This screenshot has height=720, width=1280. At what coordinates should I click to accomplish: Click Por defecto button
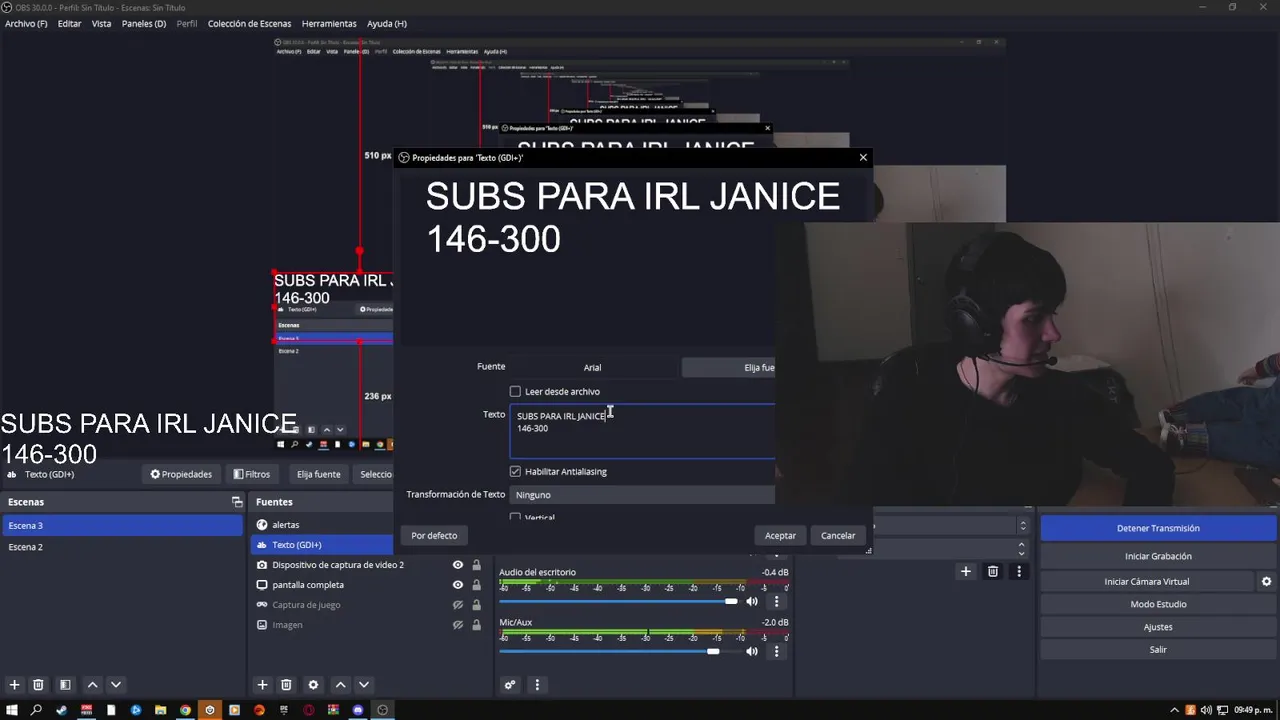[434, 536]
